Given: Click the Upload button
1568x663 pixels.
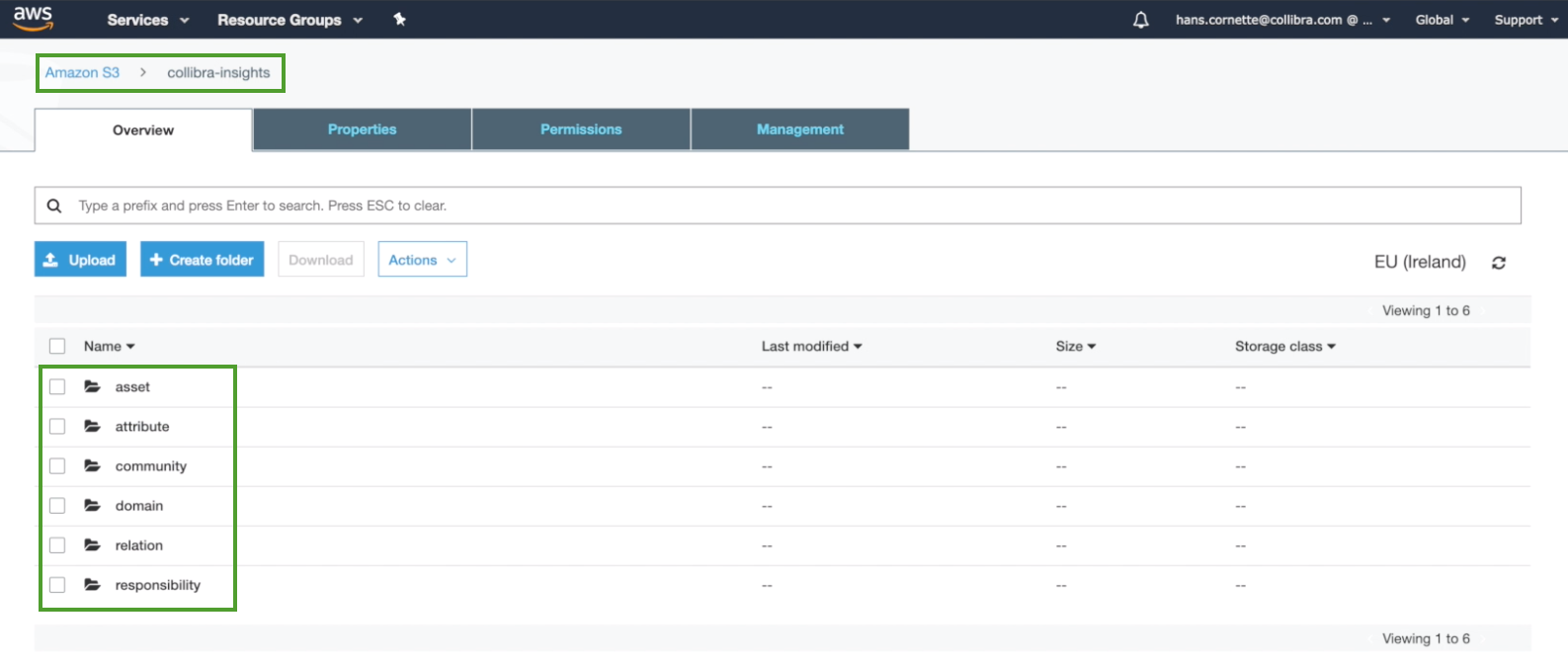Looking at the screenshot, I should click(x=80, y=260).
